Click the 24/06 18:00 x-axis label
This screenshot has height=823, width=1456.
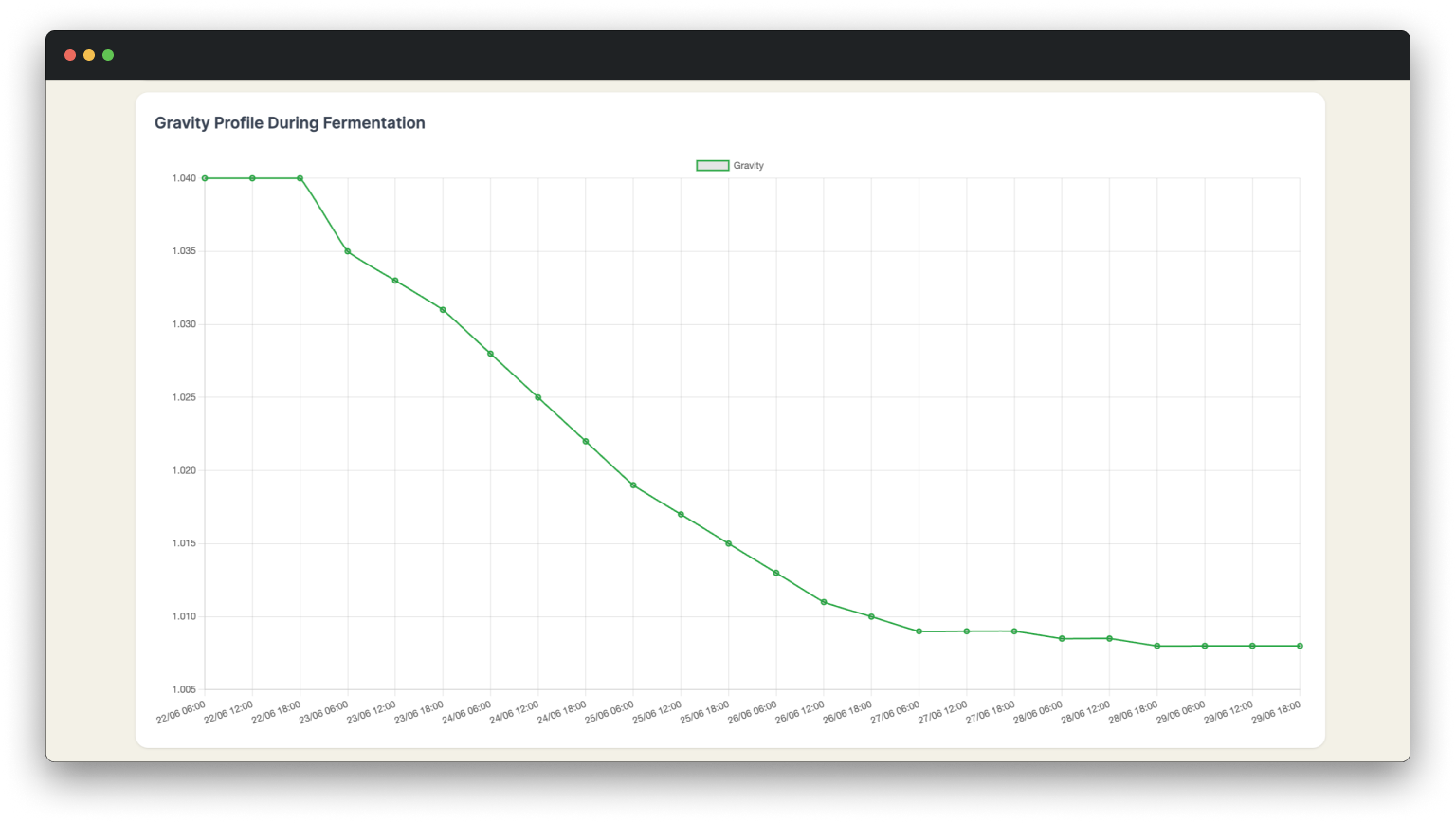562,713
